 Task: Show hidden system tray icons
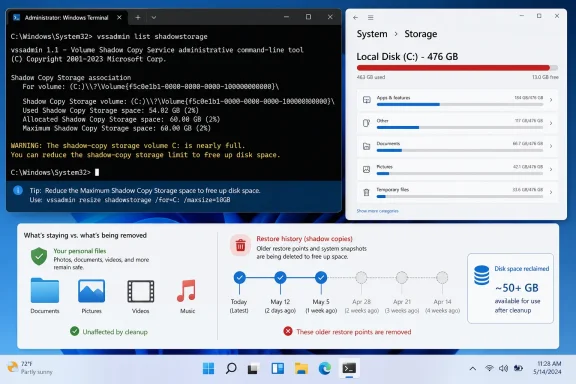pyautogui.click(x=473, y=368)
